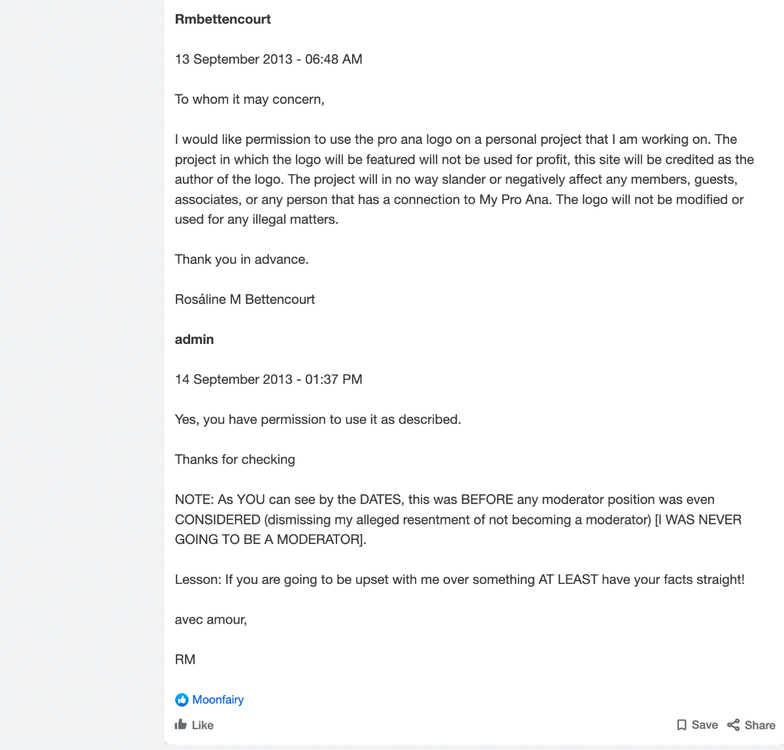The height and width of the screenshot is (750, 784).
Task: Save this post via the Save label
Action: (x=704, y=725)
